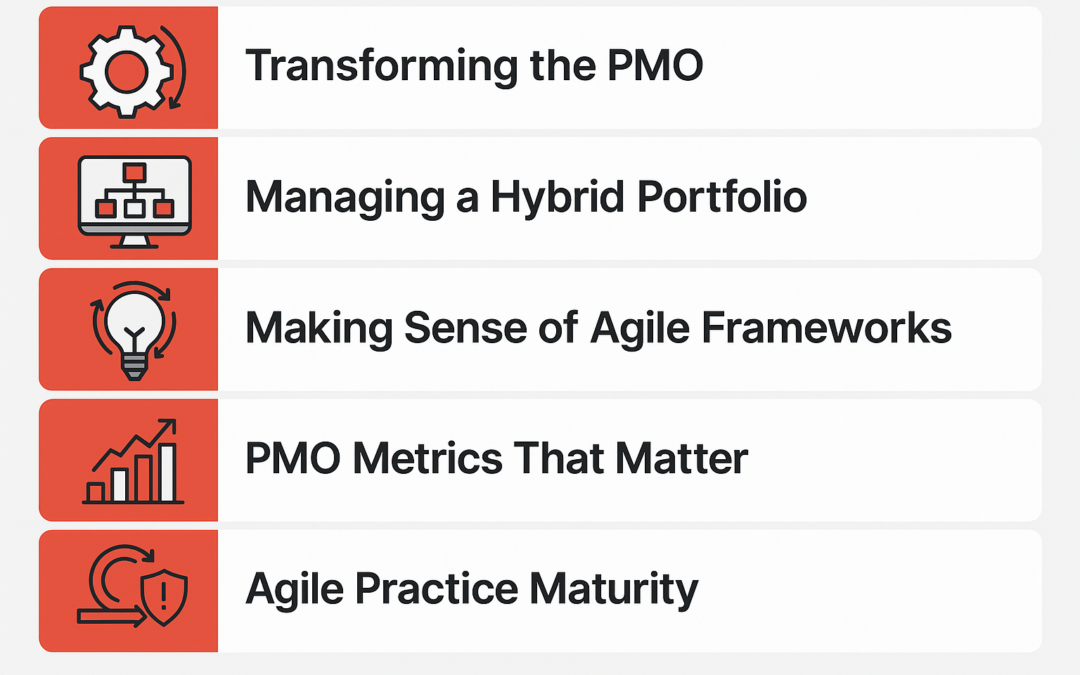The width and height of the screenshot is (1080, 675).
Task: Click the curved arrow beside the gear
Action: pos(175,68)
